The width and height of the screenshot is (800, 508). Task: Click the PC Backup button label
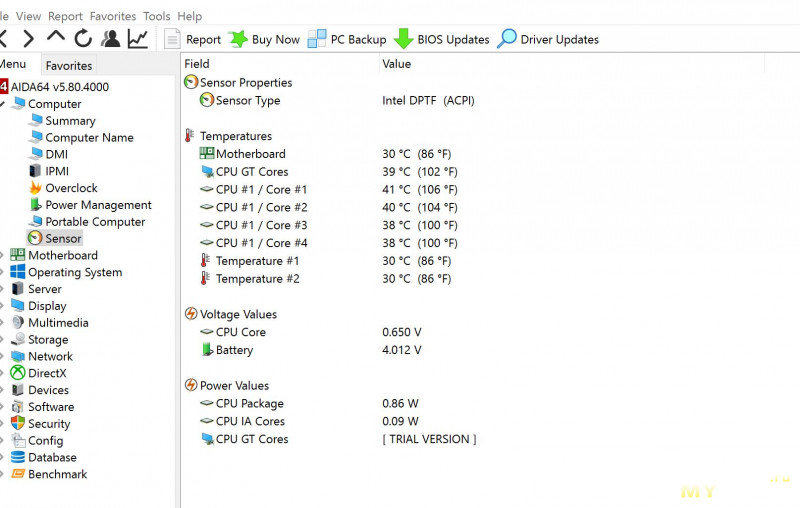click(358, 39)
